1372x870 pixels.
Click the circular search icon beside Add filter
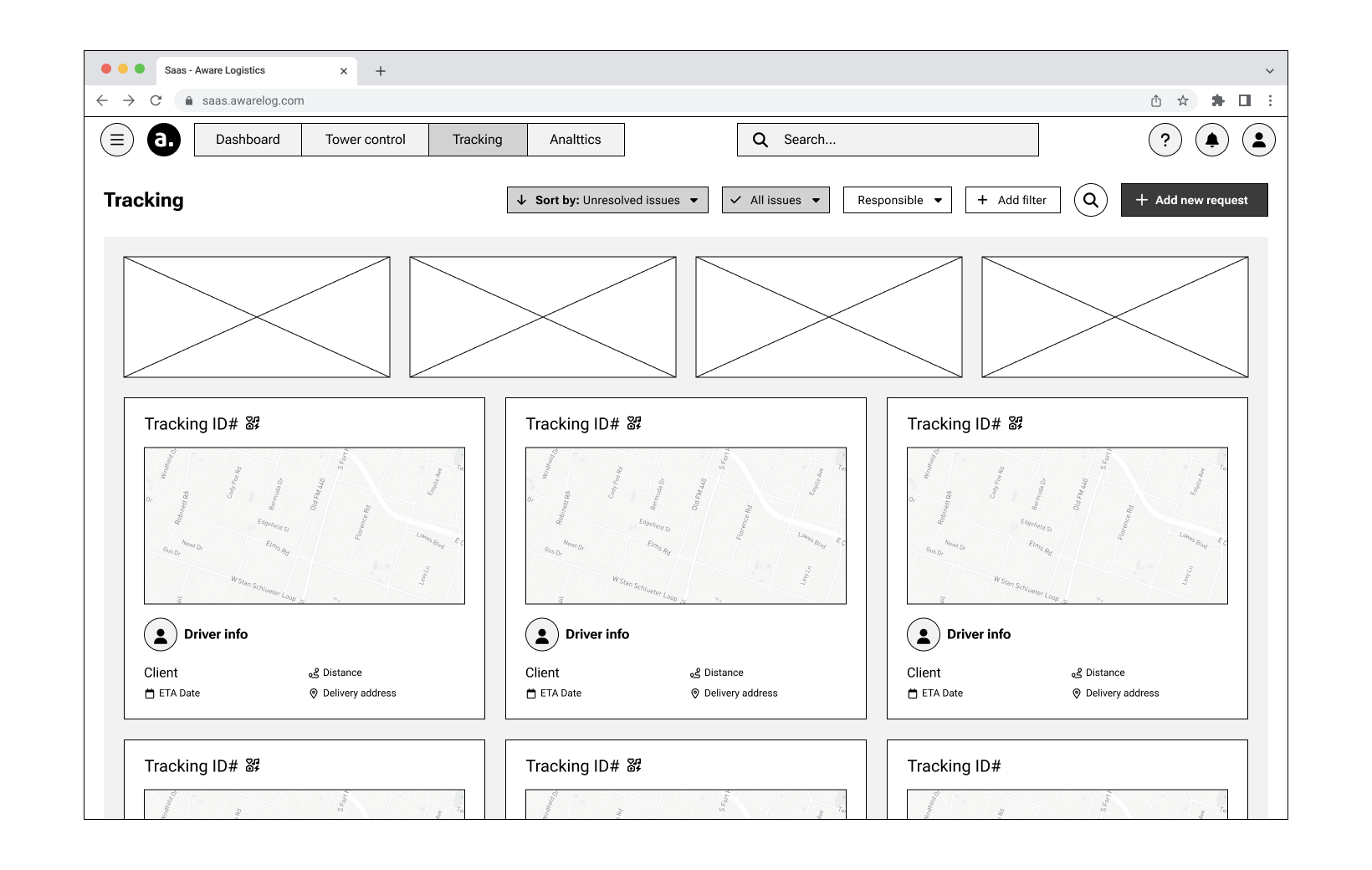point(1091,200)
